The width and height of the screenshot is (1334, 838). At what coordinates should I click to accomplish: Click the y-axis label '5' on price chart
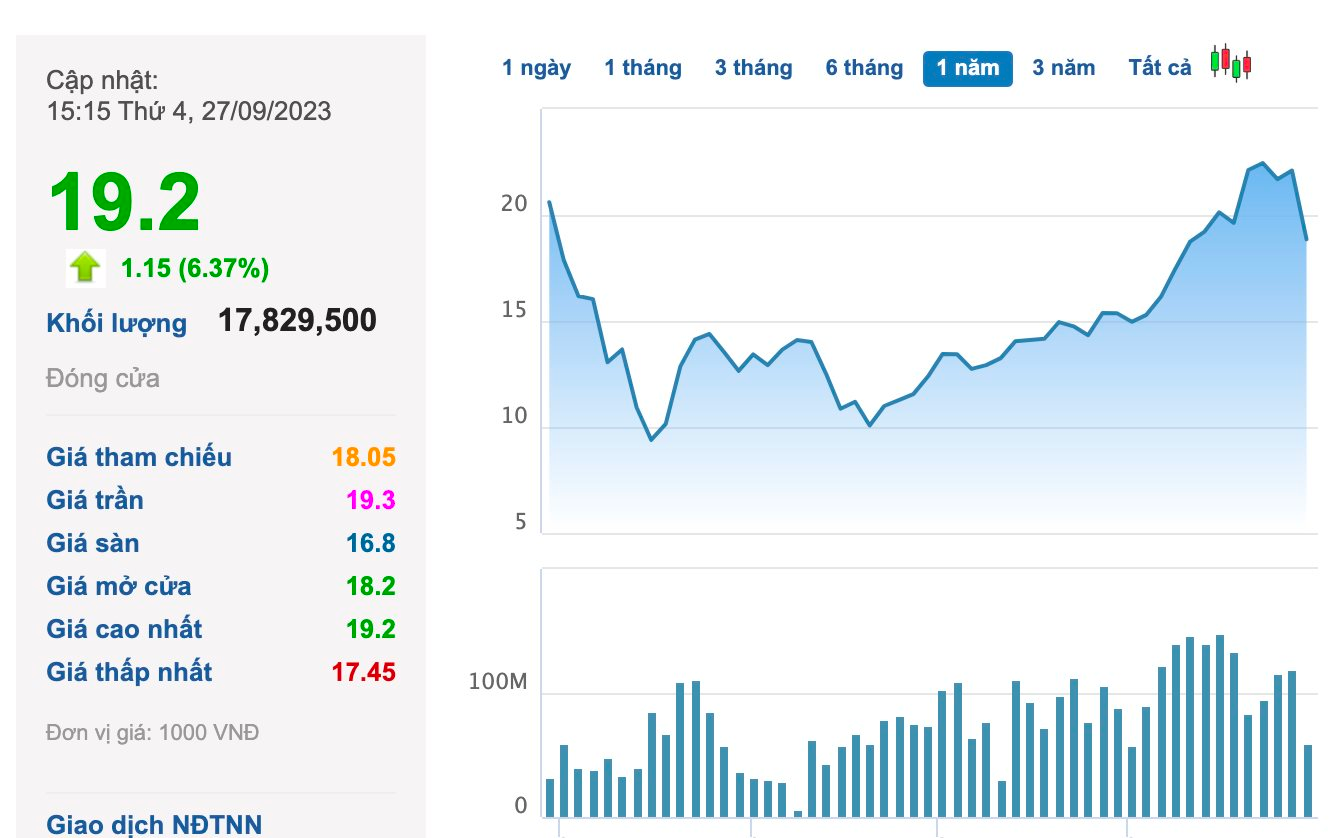(521, 522)
